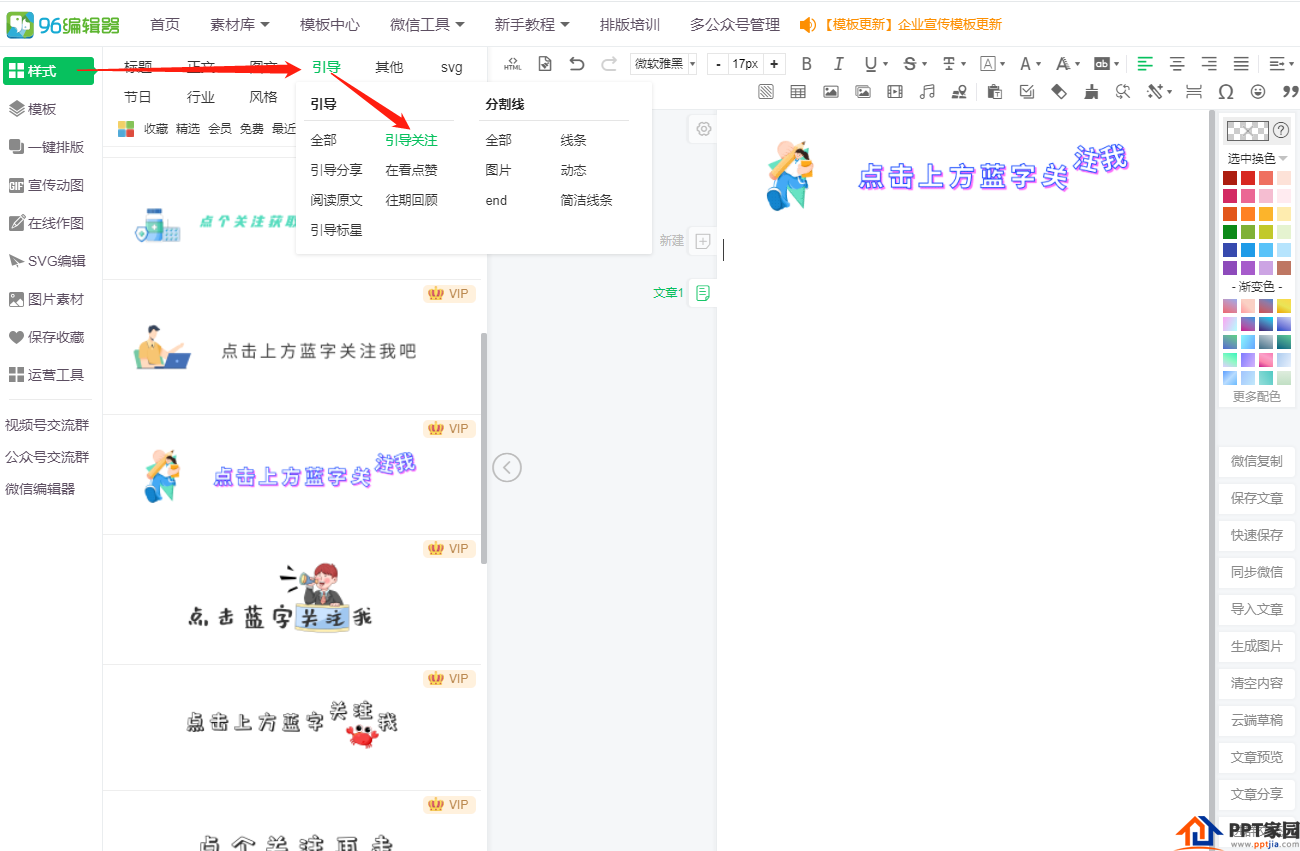Insert a special character Omega
The height and width of the screenshot is (851, 1300).
click(x=1226, y=92)
